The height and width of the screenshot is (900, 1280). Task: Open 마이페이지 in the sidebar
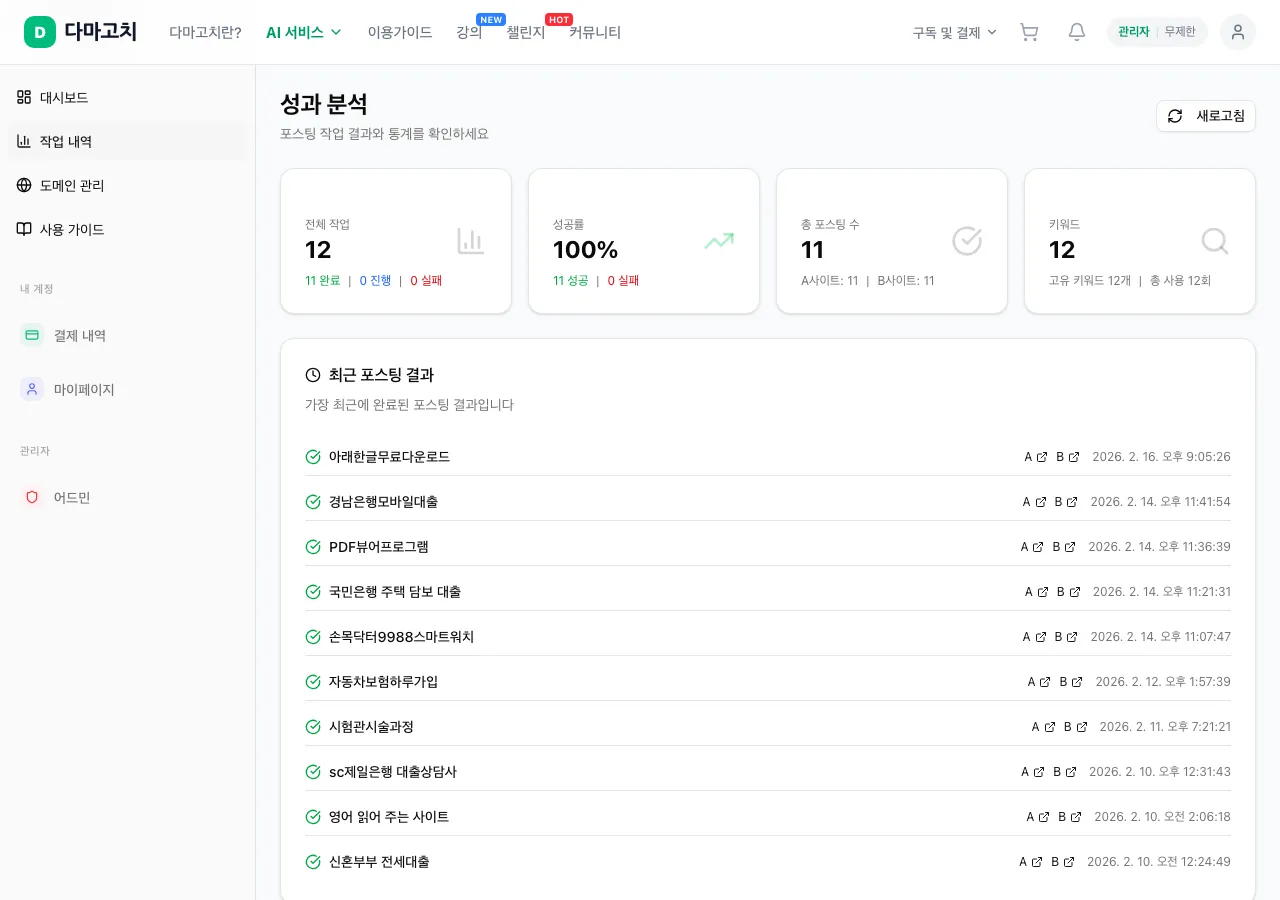(x=127, y=389)
